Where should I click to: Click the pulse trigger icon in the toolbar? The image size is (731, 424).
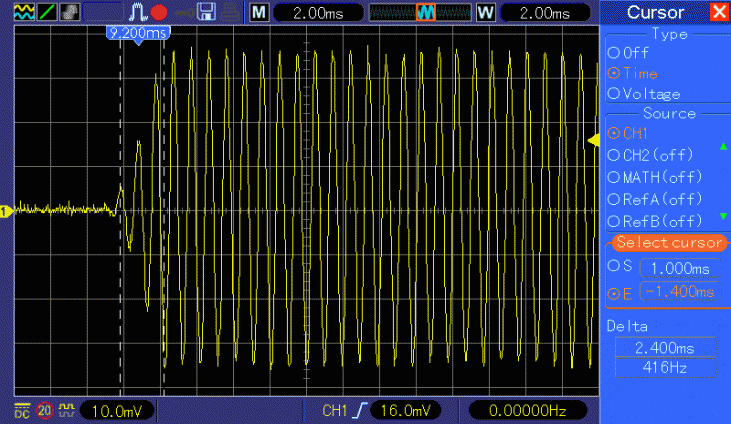tap(137, 13)
